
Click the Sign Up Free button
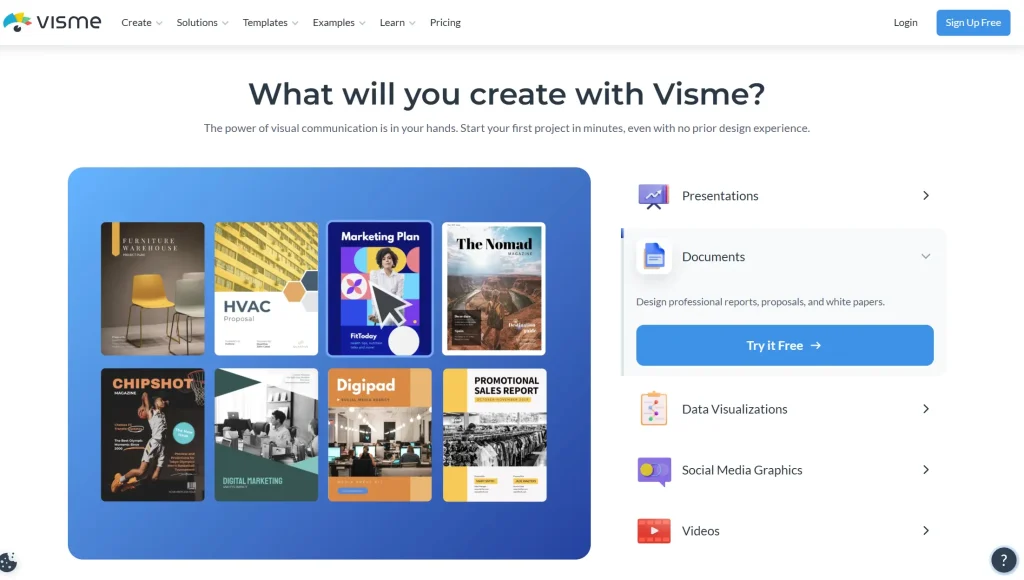tap(972, 23)
